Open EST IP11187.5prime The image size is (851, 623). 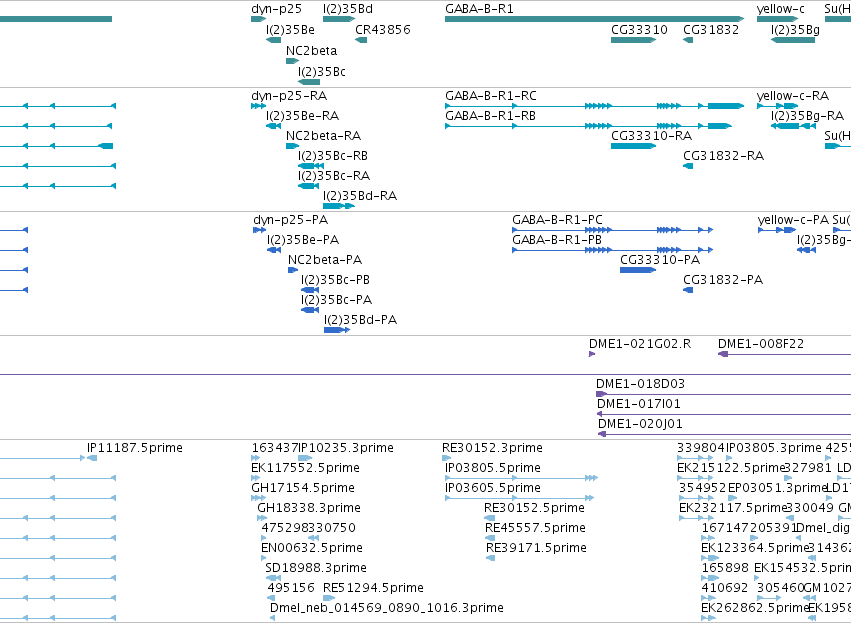tap(135, 448)
